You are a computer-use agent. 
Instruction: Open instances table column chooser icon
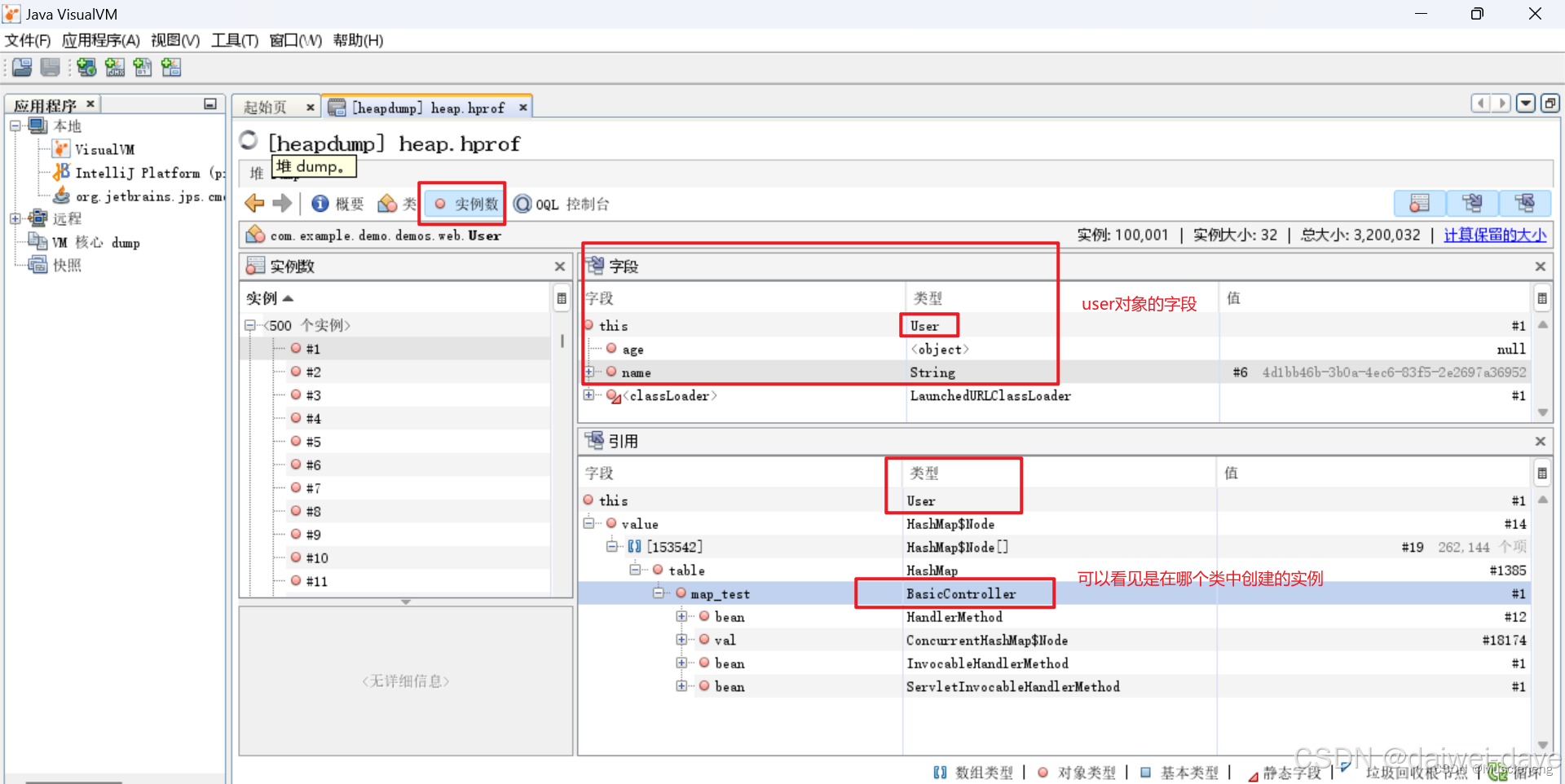point(562,298)
